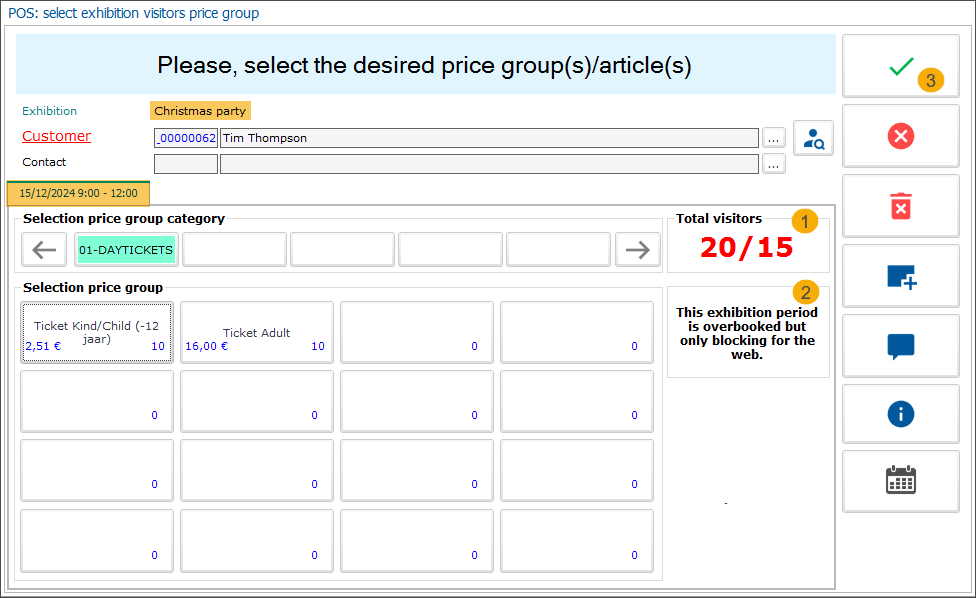
Task: Click the red trash delete icon
Action: click(x=901, y=206)
